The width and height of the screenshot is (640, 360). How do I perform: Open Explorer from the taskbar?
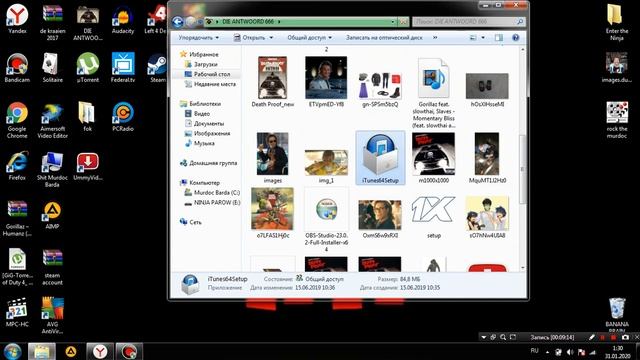click(42, 351)
